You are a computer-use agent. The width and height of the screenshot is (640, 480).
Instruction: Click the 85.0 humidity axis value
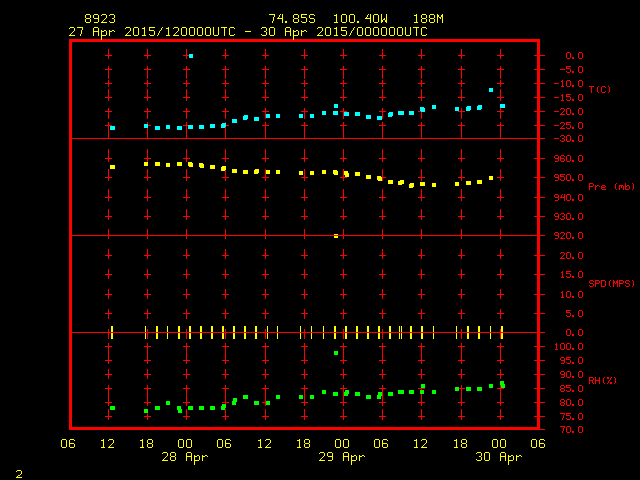571,388
